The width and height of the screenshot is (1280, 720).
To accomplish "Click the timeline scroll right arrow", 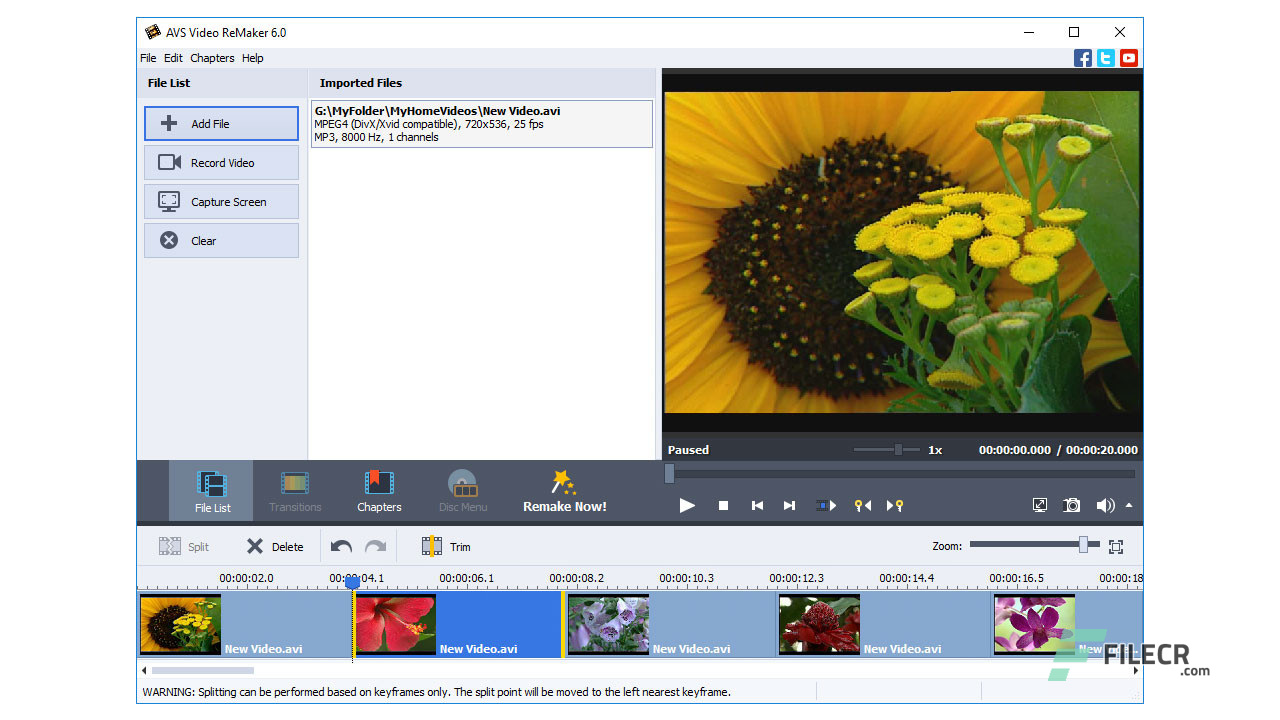I will [x=1135, y=671].
